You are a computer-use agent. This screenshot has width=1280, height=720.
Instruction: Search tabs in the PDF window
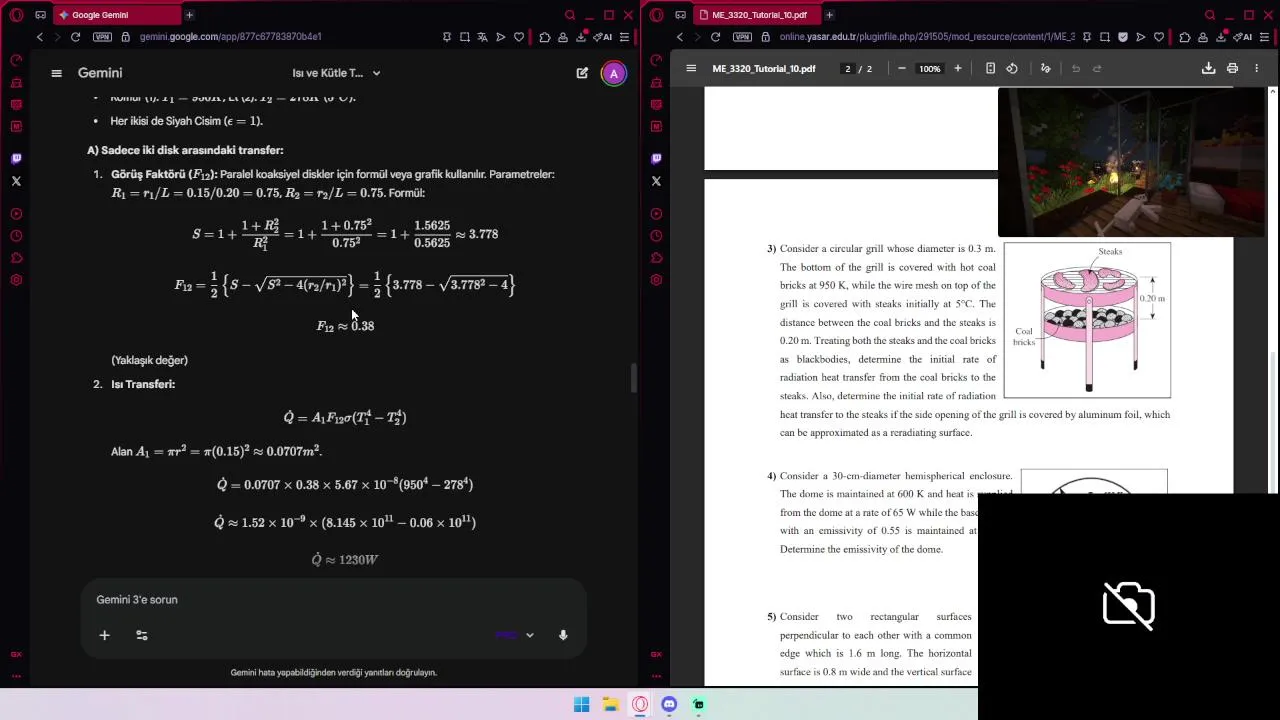(x=1210, y=15)
